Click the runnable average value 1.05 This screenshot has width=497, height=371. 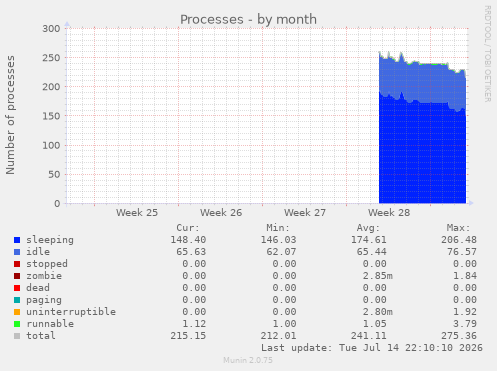(x=375, y=324)
